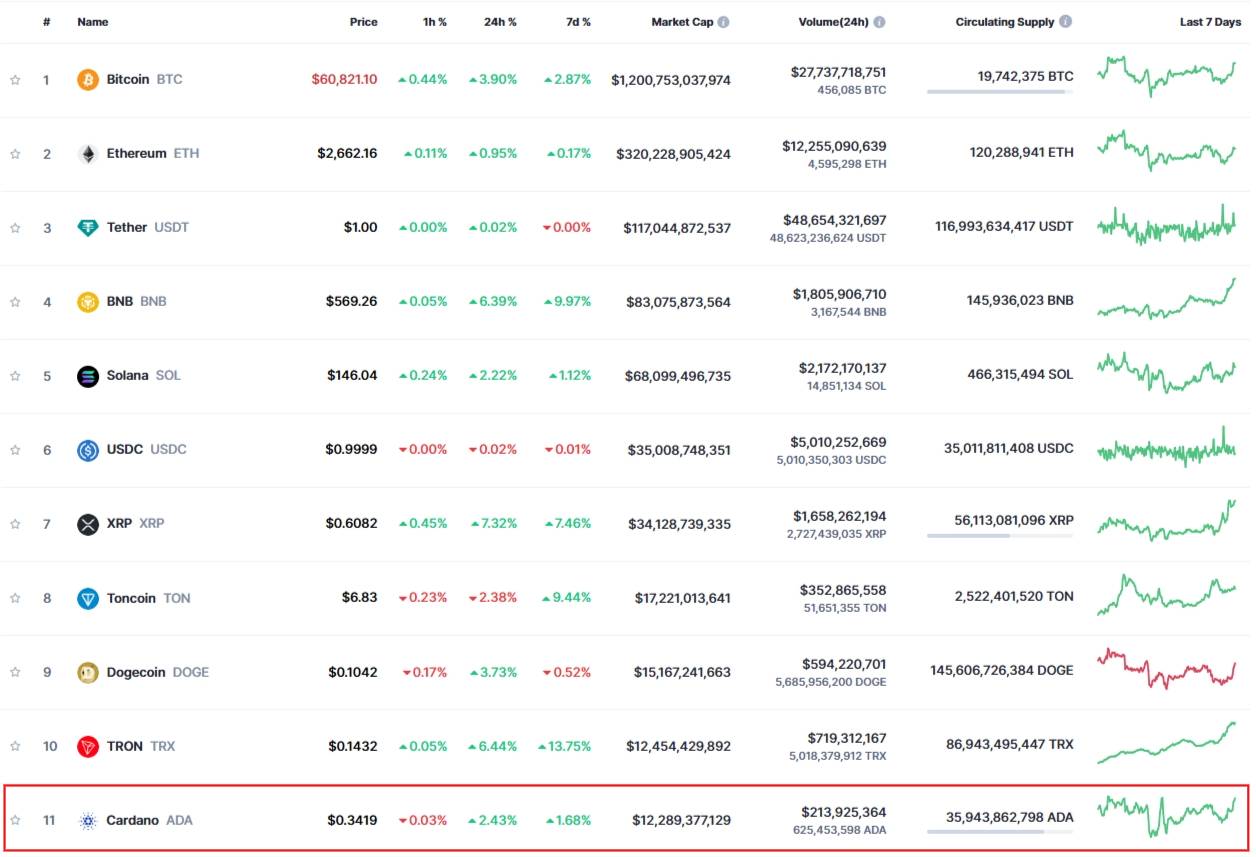Click USDC market cap $35,008,748,351
This screenshot has width=1256, height=857.
point(679,450)
